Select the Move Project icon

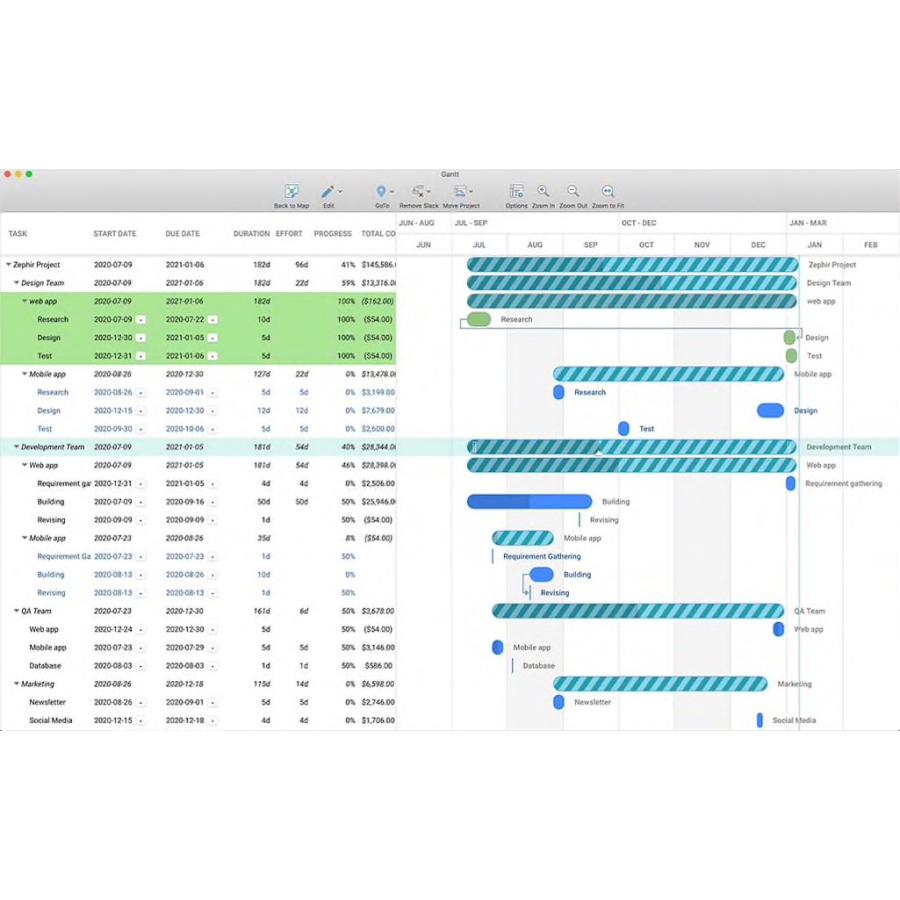(459, 190)
